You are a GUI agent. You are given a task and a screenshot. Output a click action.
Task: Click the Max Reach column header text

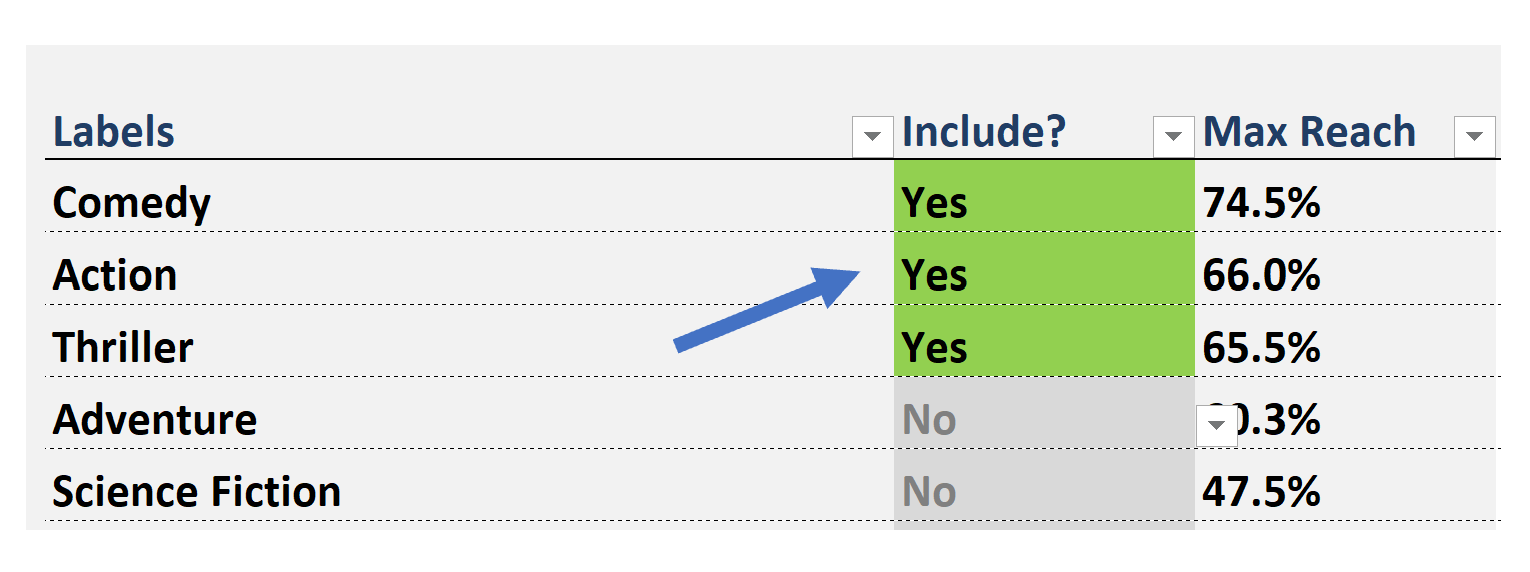(x=1309, y=133)
